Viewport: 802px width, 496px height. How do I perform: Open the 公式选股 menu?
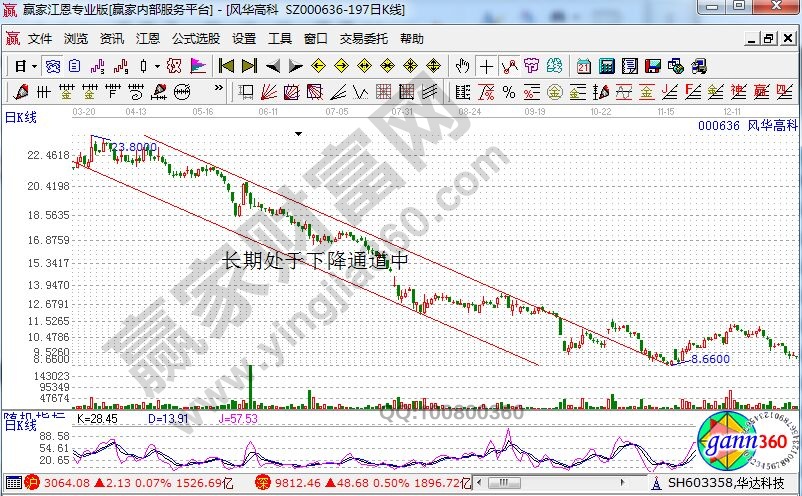196,39
